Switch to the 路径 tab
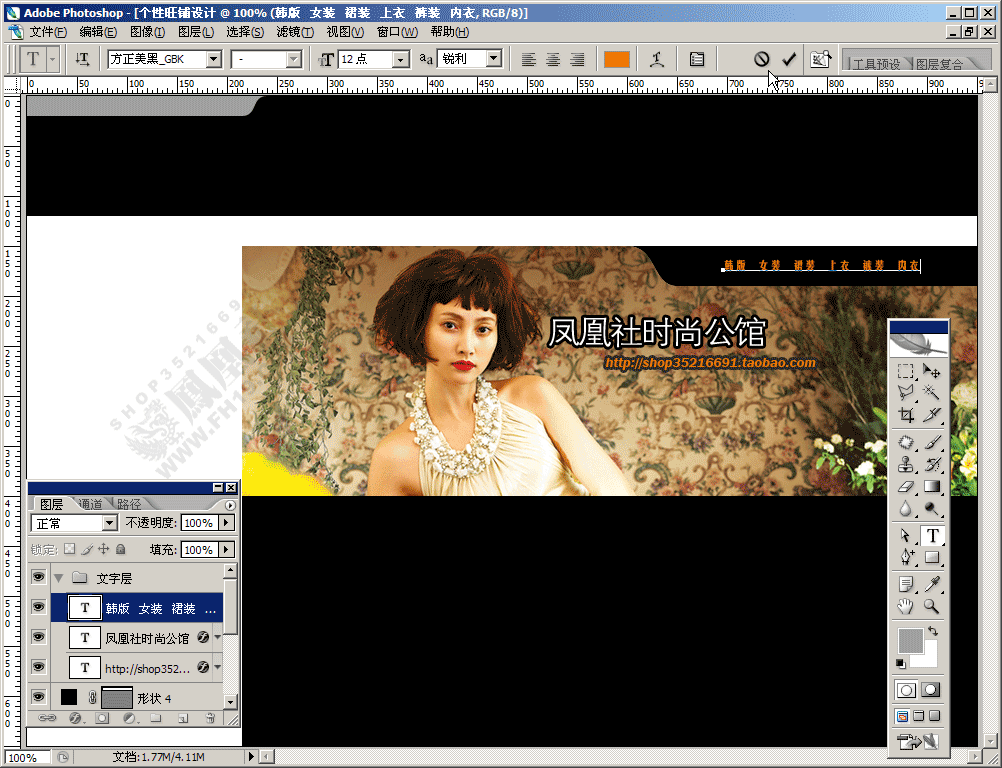This screenshot has width=1002, height=768. [x=129, y=504]
